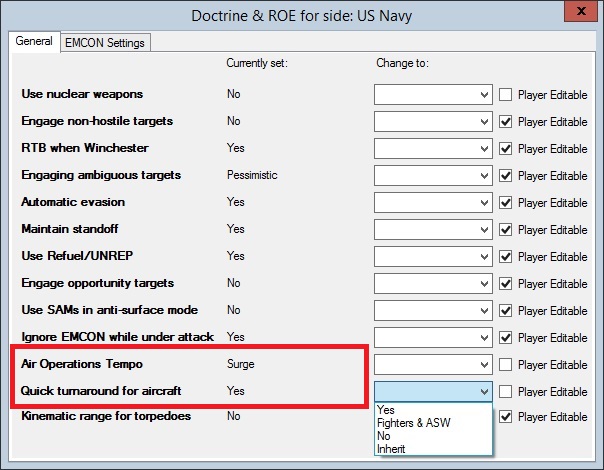Screen dimensions: 604x470
Task: Uncheck Player Editable for Engage opportunity targets
Action: (505, 284)
